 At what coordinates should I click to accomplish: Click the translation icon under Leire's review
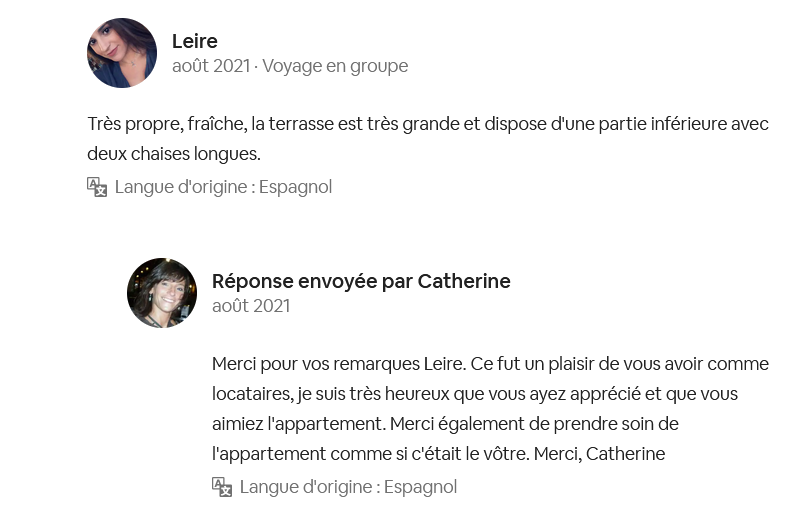97,187
